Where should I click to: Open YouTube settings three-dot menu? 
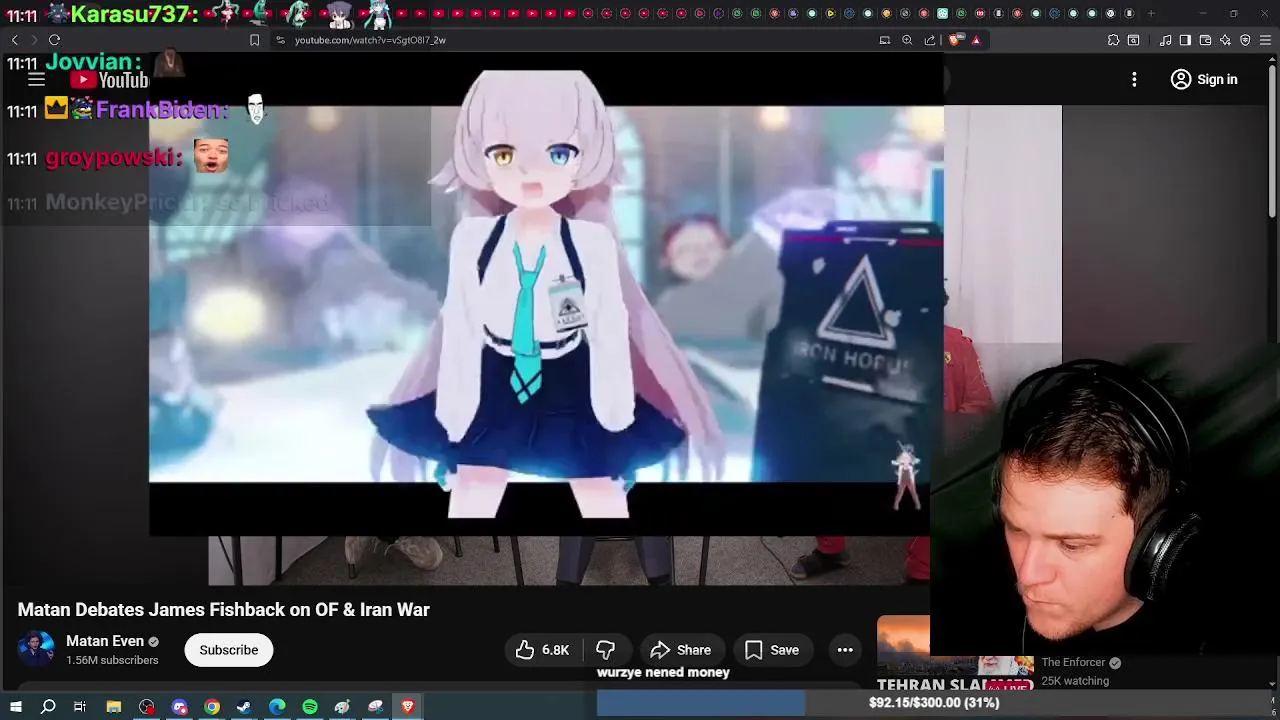tap(1134, 79)
